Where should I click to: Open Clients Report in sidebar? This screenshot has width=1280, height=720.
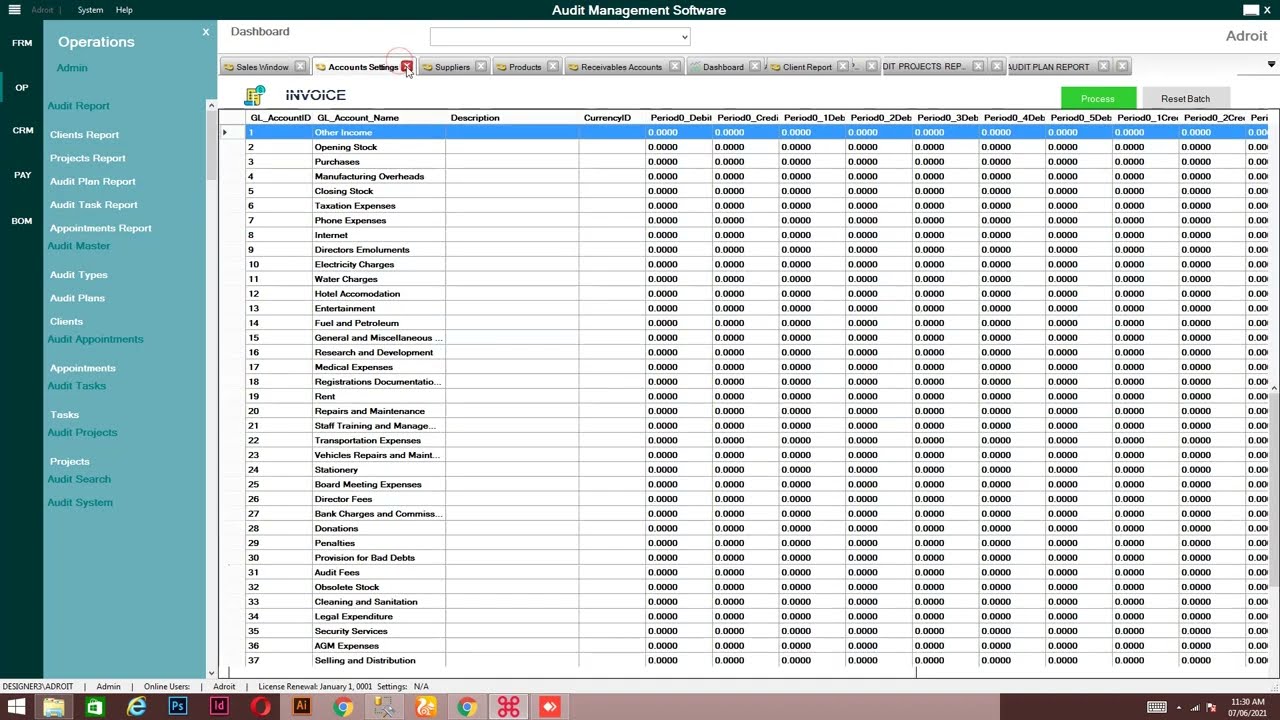coord(84,135)
